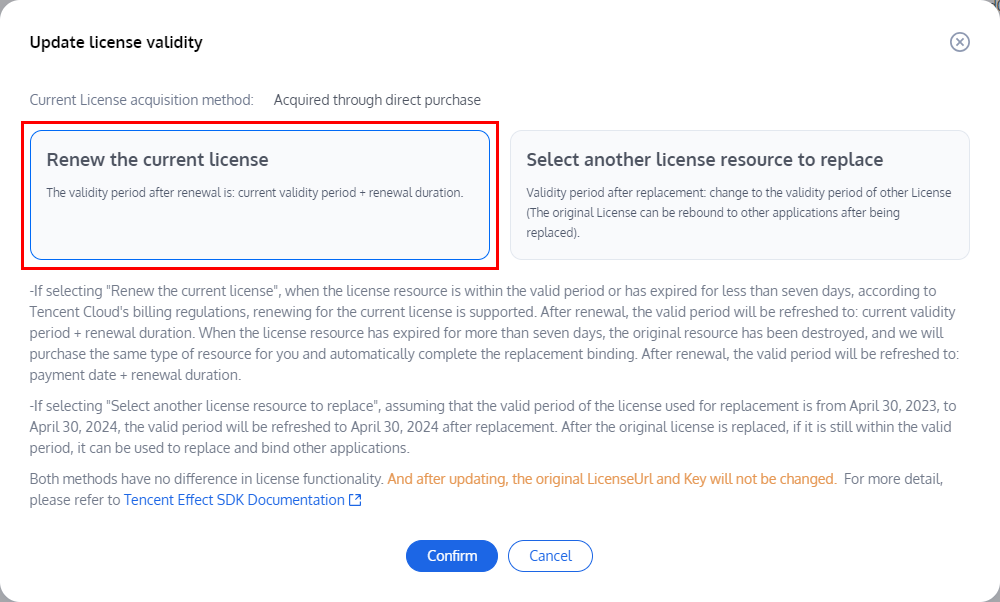
Task: Click the replacement validity period description text
Action: [738, 212]
